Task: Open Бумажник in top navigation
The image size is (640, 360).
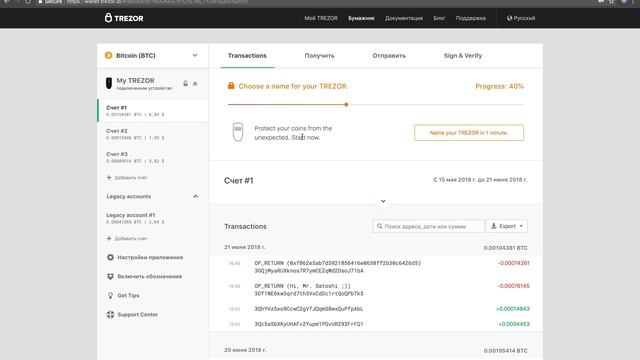Action: (x=361, y=18)
